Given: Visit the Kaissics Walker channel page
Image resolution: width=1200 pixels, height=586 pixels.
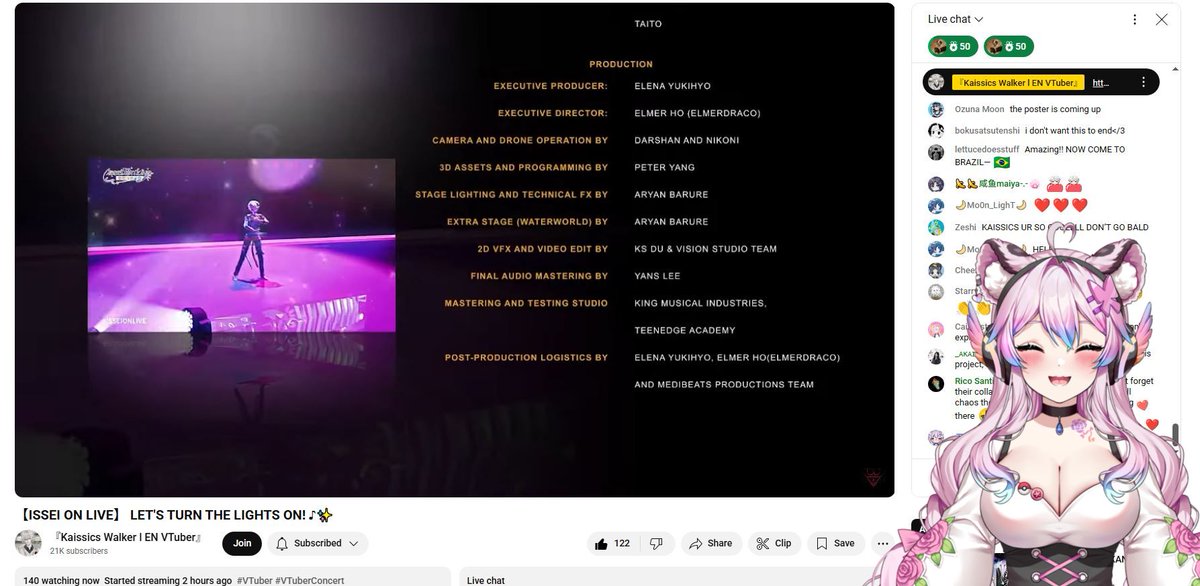Looking at the screenshot, I should click(125, 536).
